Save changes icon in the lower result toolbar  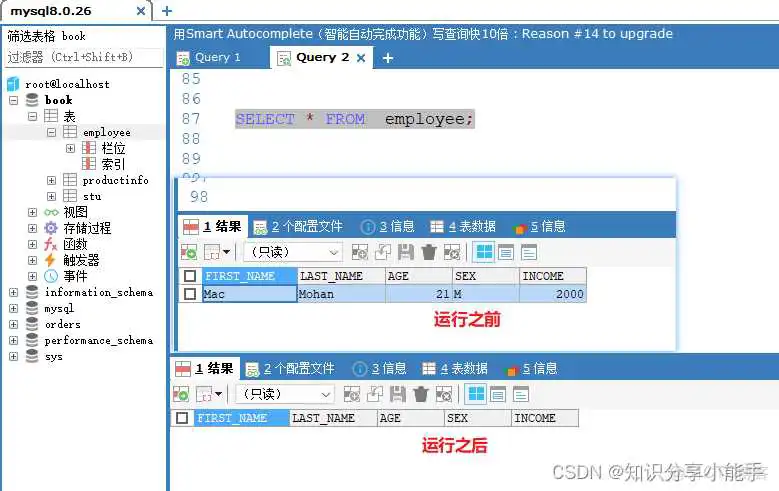(x=397, y=395)
